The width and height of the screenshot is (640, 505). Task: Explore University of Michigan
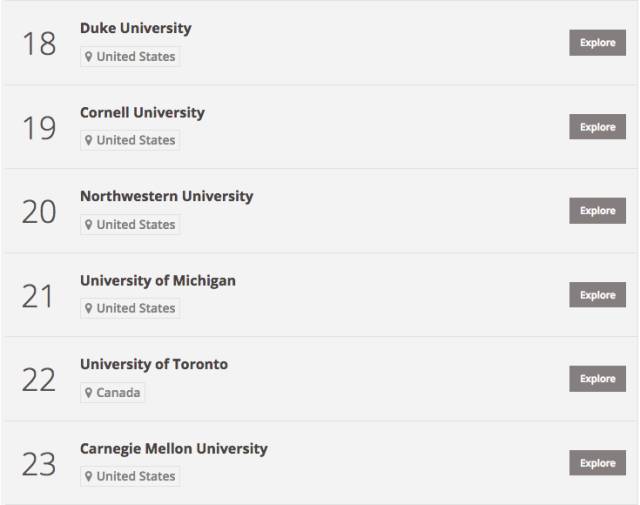coord(598,295)
